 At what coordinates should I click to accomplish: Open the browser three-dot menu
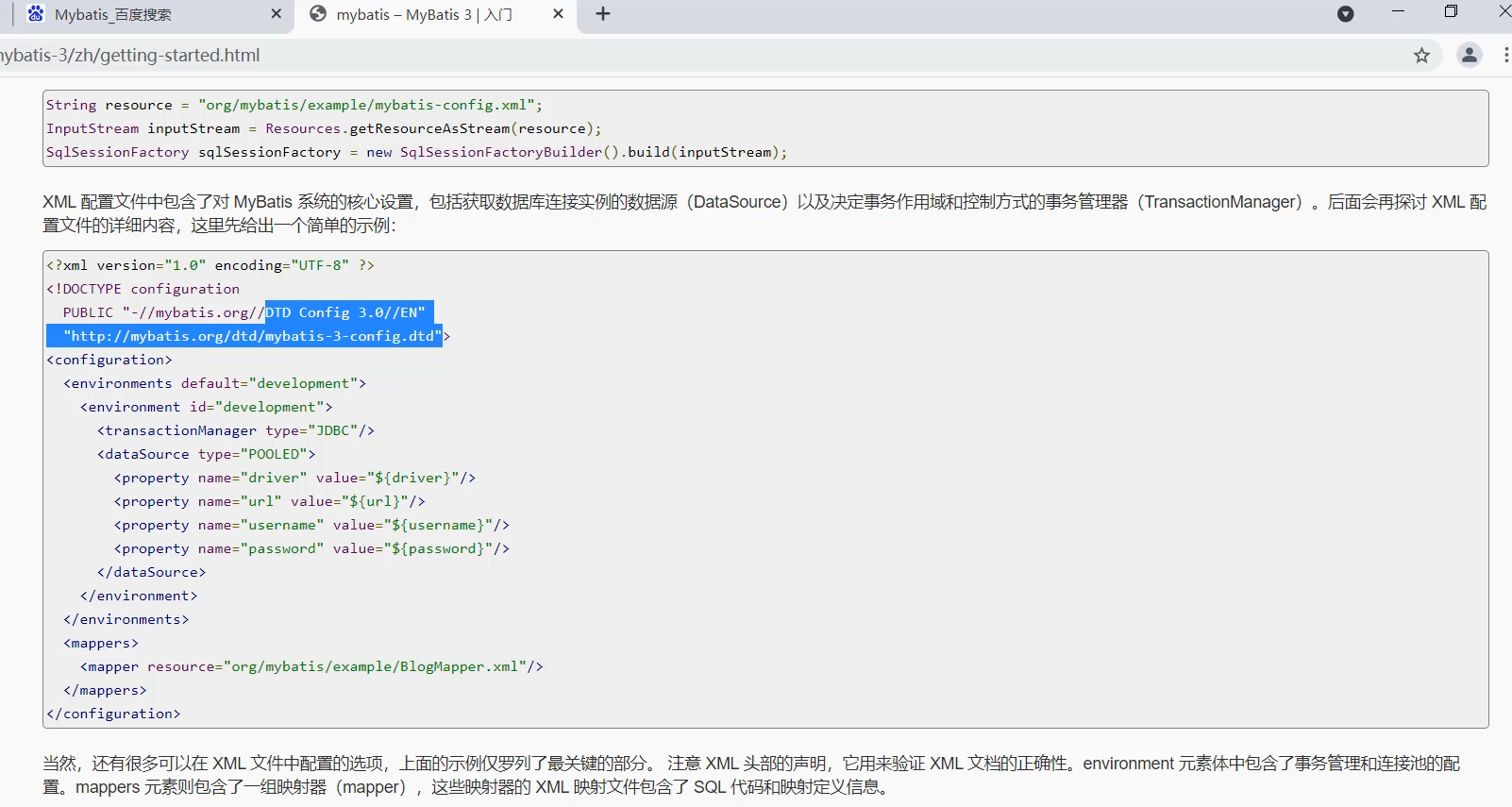coord(1505,56)
